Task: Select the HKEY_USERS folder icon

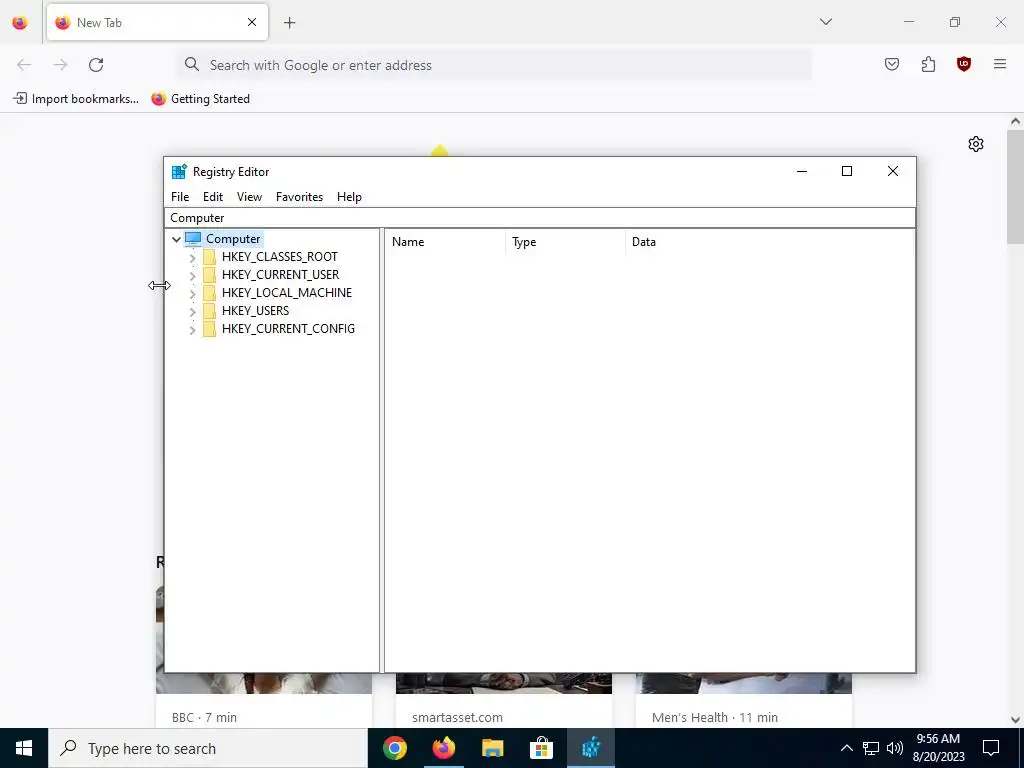Action: coord(209,311)
